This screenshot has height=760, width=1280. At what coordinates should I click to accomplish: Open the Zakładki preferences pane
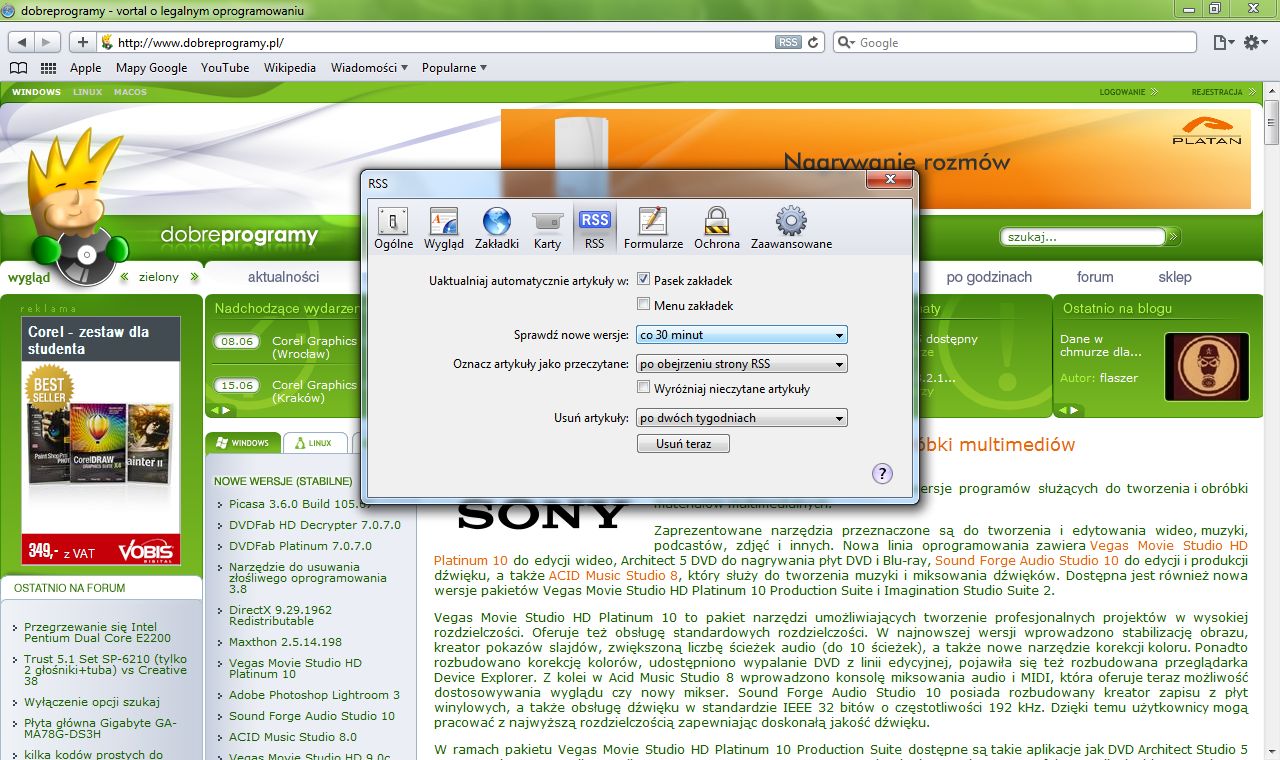[497, 228]
